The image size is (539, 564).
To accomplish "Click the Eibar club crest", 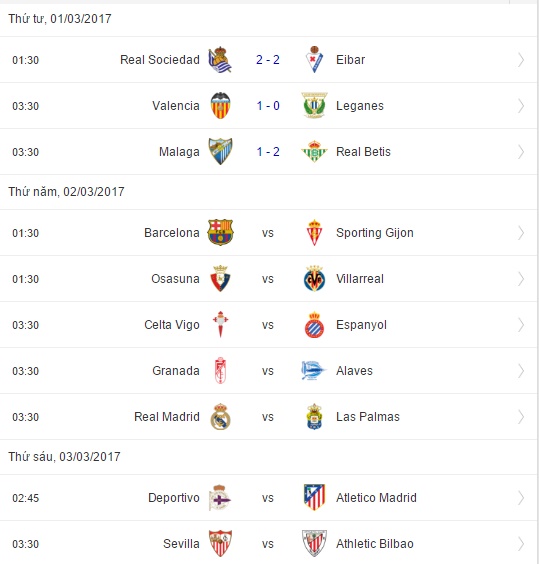I will (x=314, y=60).
